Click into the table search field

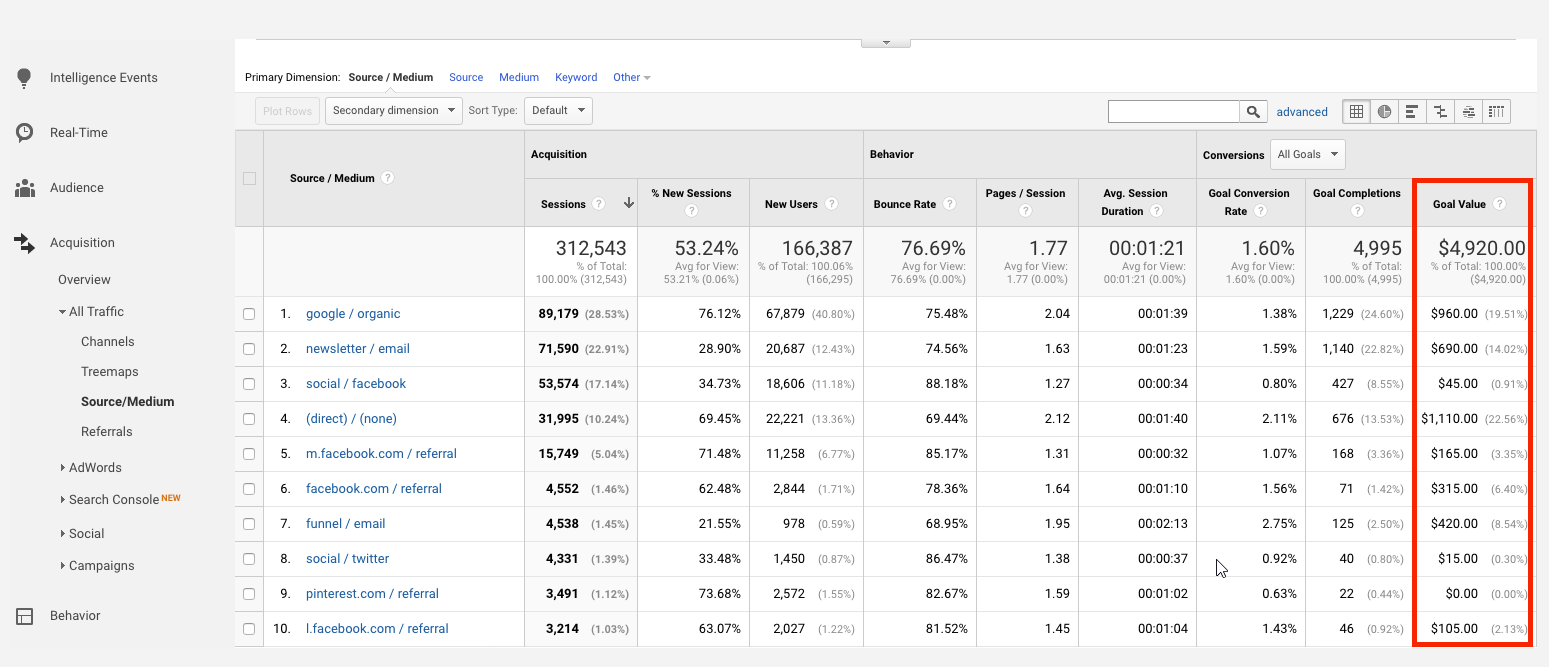[1173, 112]
